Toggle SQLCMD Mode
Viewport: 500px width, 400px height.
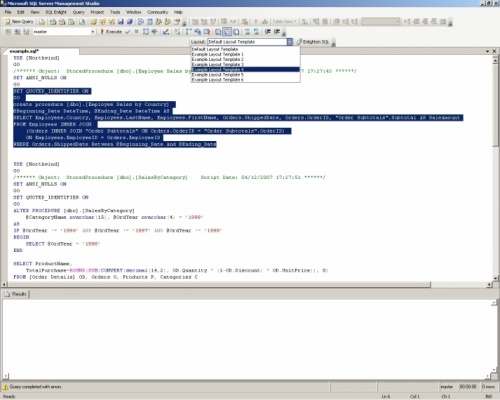click(x=207, y=32)
